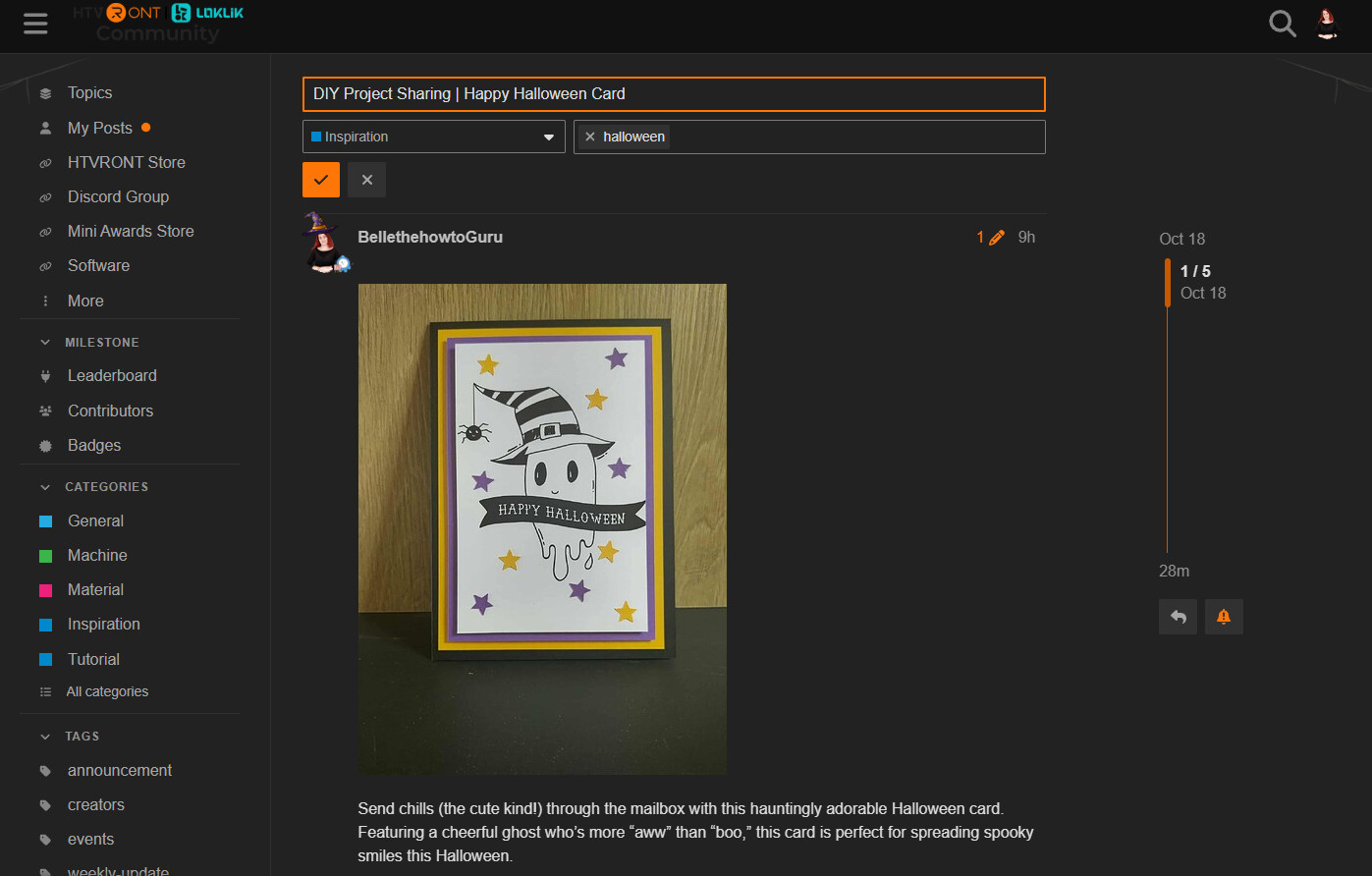Click the topic timeline scroller handle
The image size is (1372, 876).
pos(1168,283)
